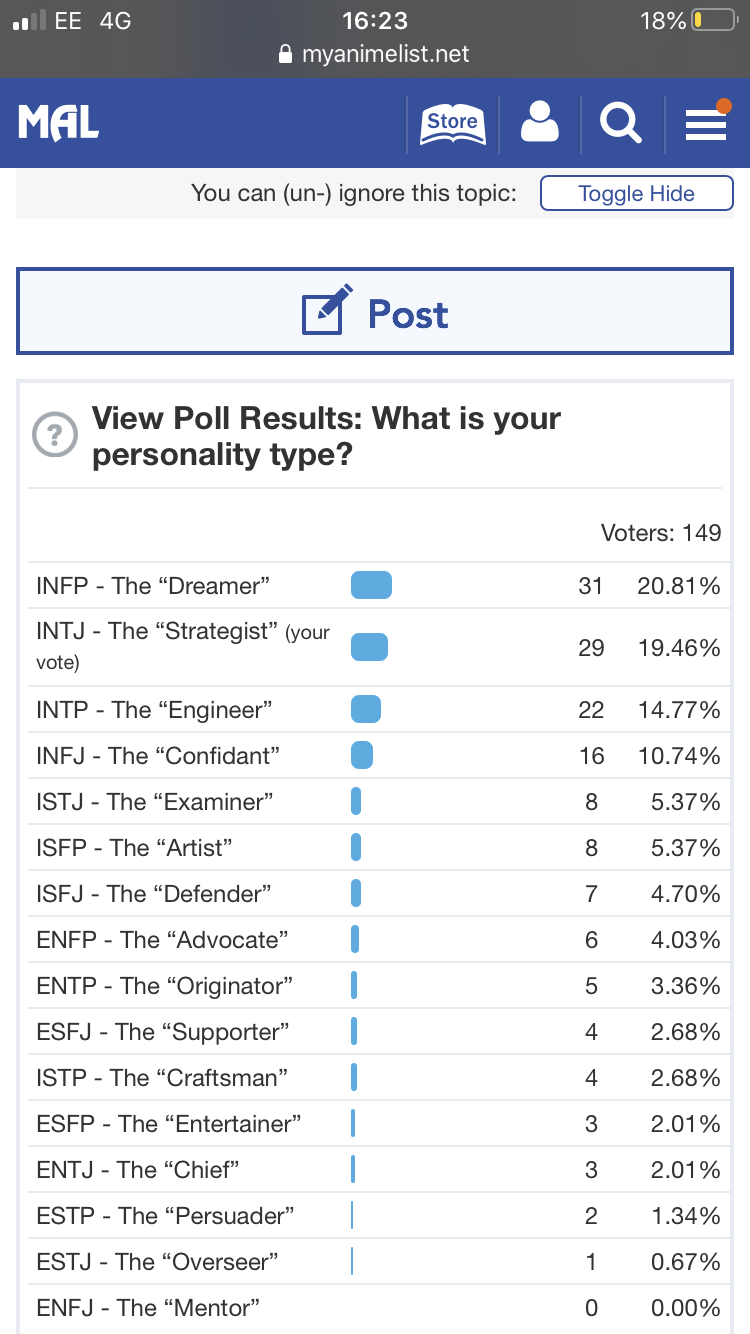This screenshot has height=1334, width=750.
Task: Click the orange notification dot on the menu
Action: (724, 103)
